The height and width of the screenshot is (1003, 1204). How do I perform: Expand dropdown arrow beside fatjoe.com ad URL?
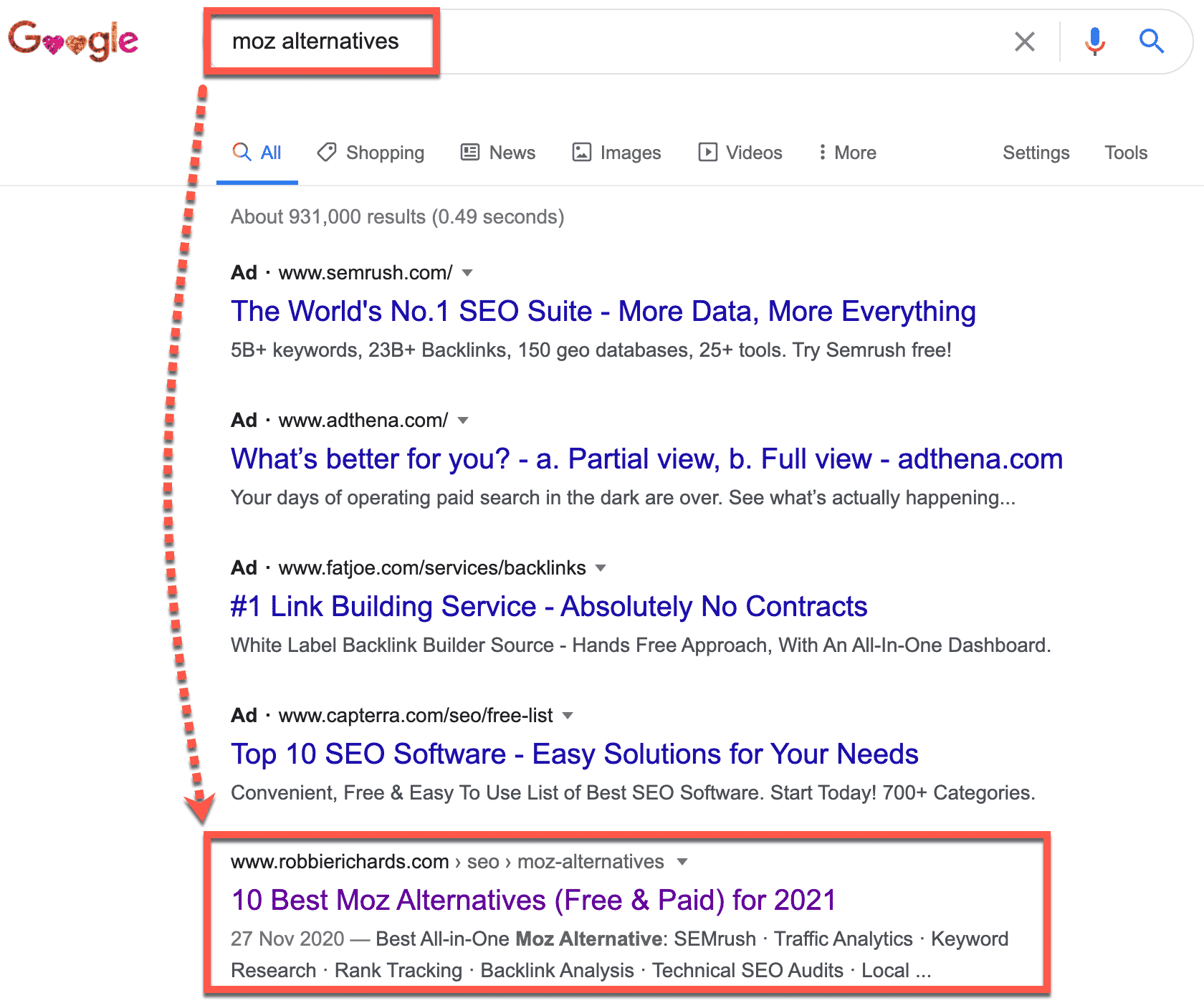[x=601, y=568]
